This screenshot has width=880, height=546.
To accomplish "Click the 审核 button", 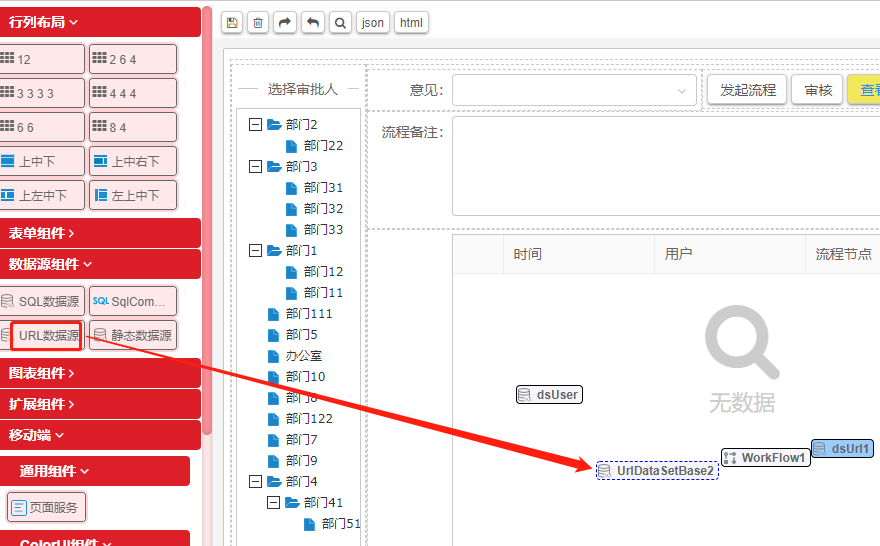I will coord(817,90).
